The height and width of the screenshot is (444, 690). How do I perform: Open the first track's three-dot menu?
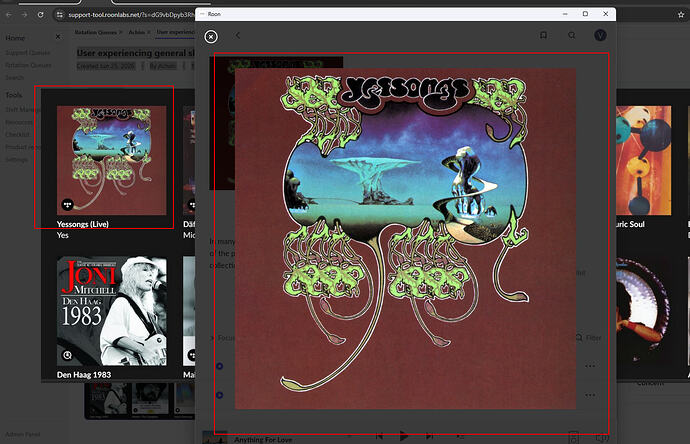coord(590,366)
